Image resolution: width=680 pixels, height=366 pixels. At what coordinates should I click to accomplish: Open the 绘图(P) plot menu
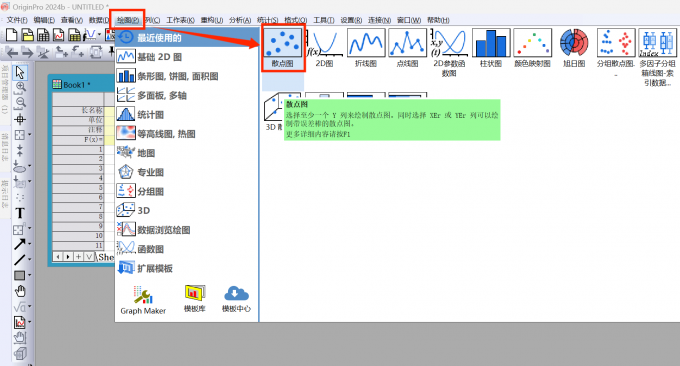(x=127, y=20)
